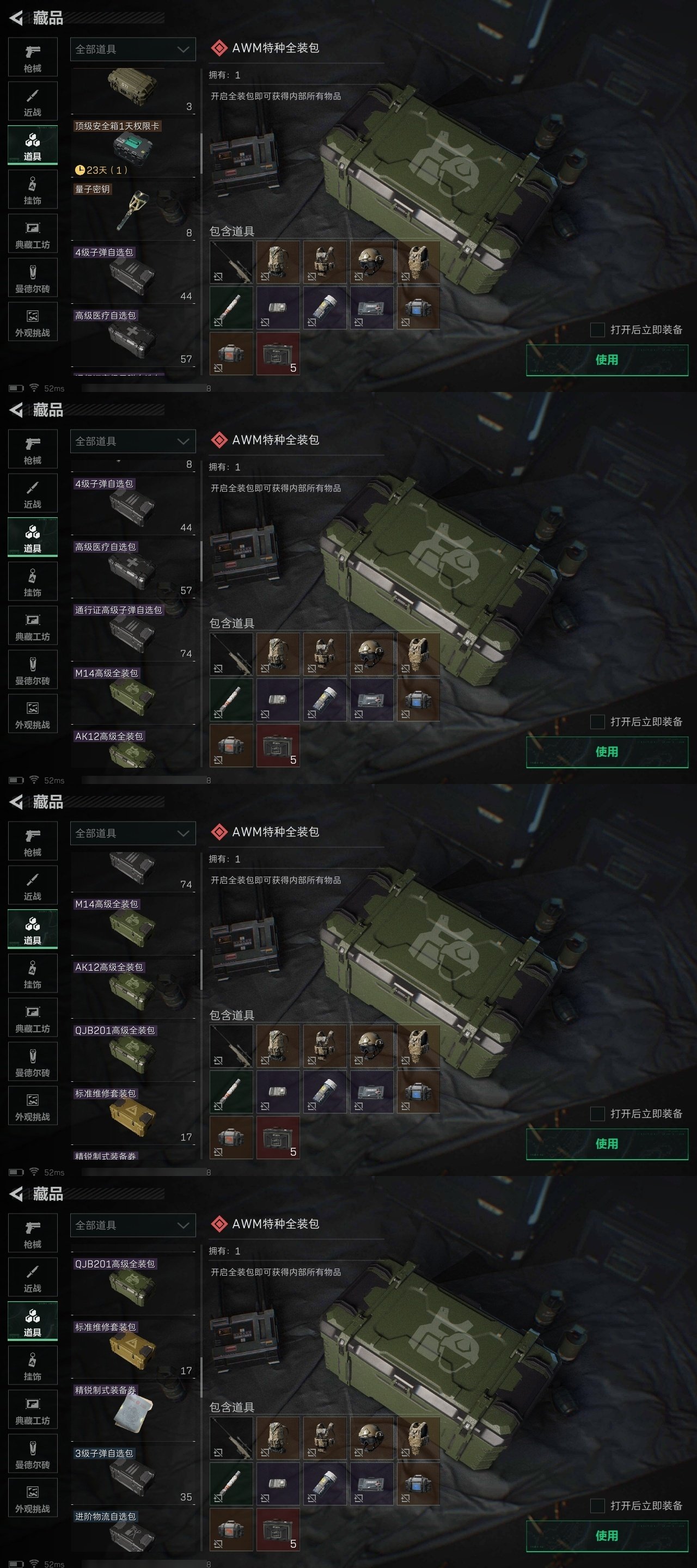Select the 量子密钥 key item

(x=133, y=211)
